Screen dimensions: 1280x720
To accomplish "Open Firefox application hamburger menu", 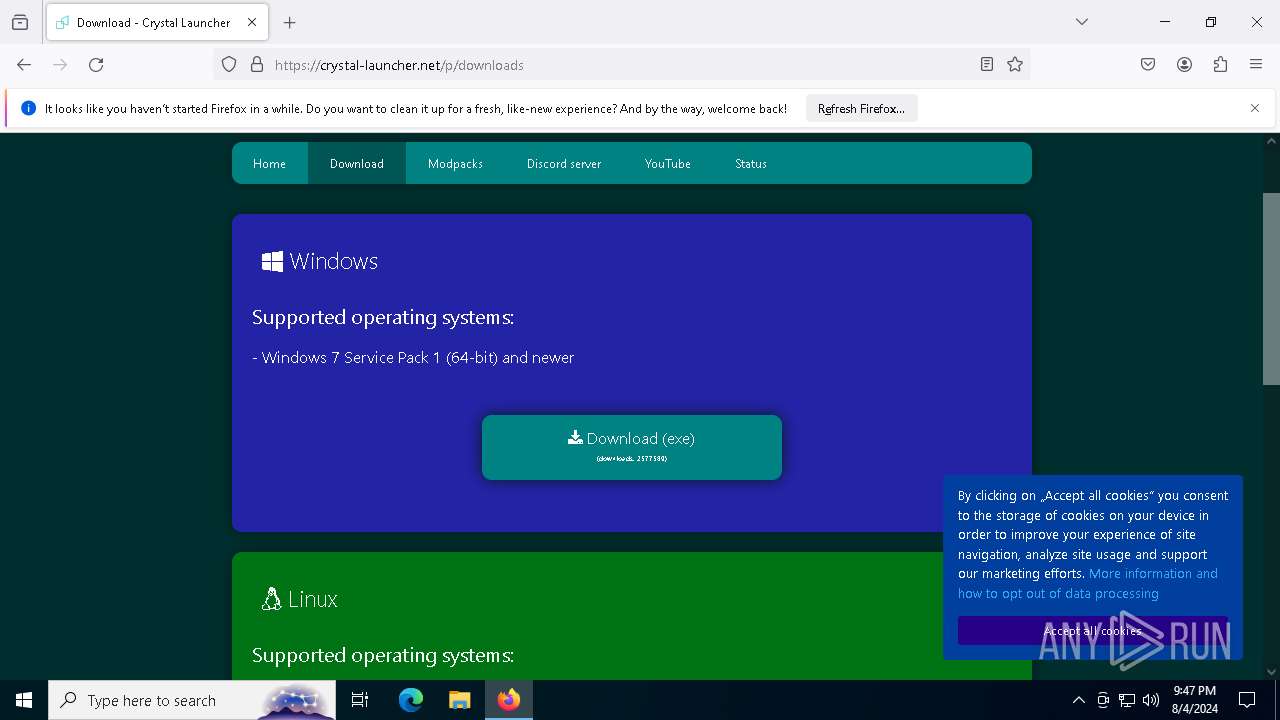I will pos(1256,65).
